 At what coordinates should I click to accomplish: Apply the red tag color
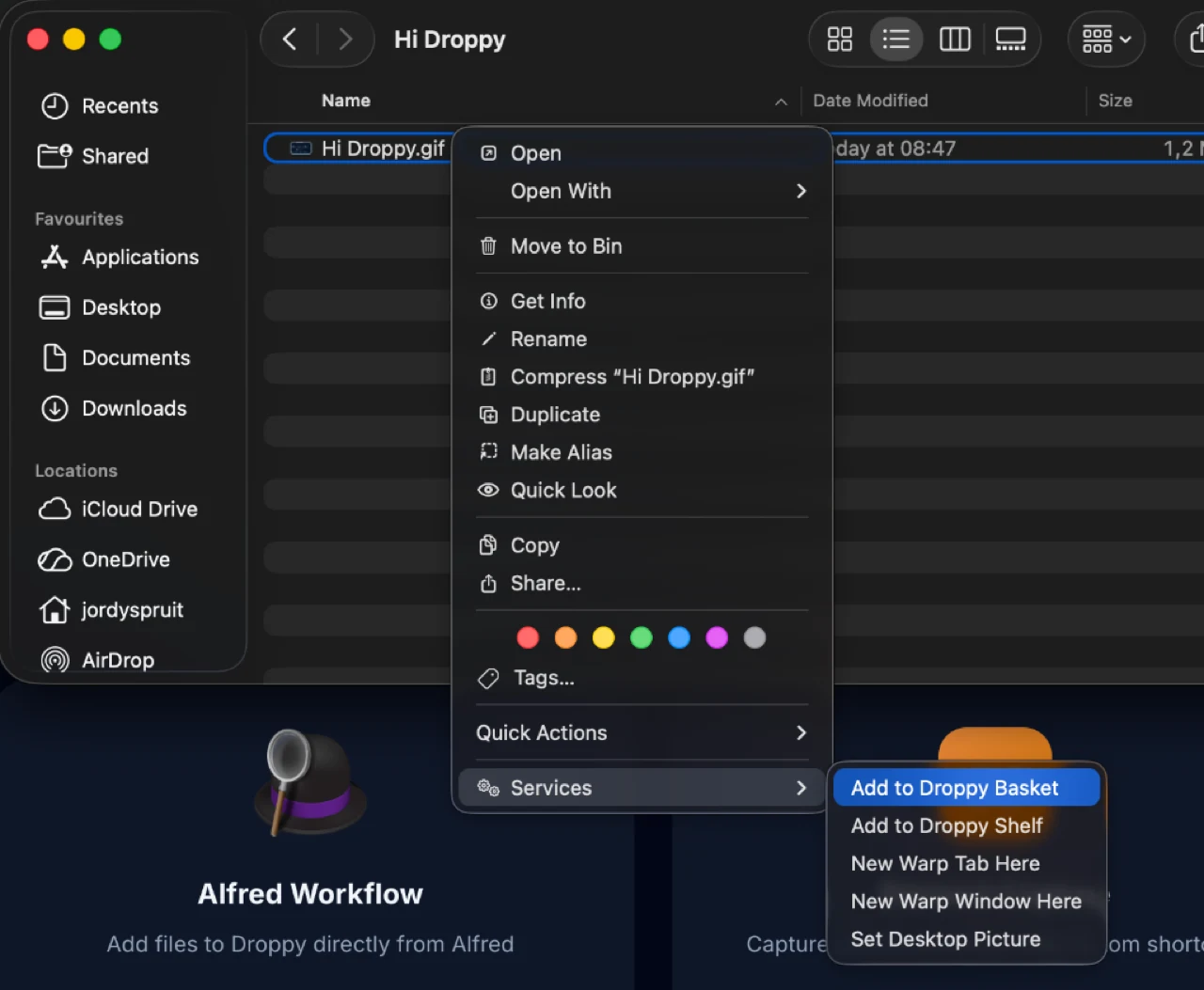528,638
